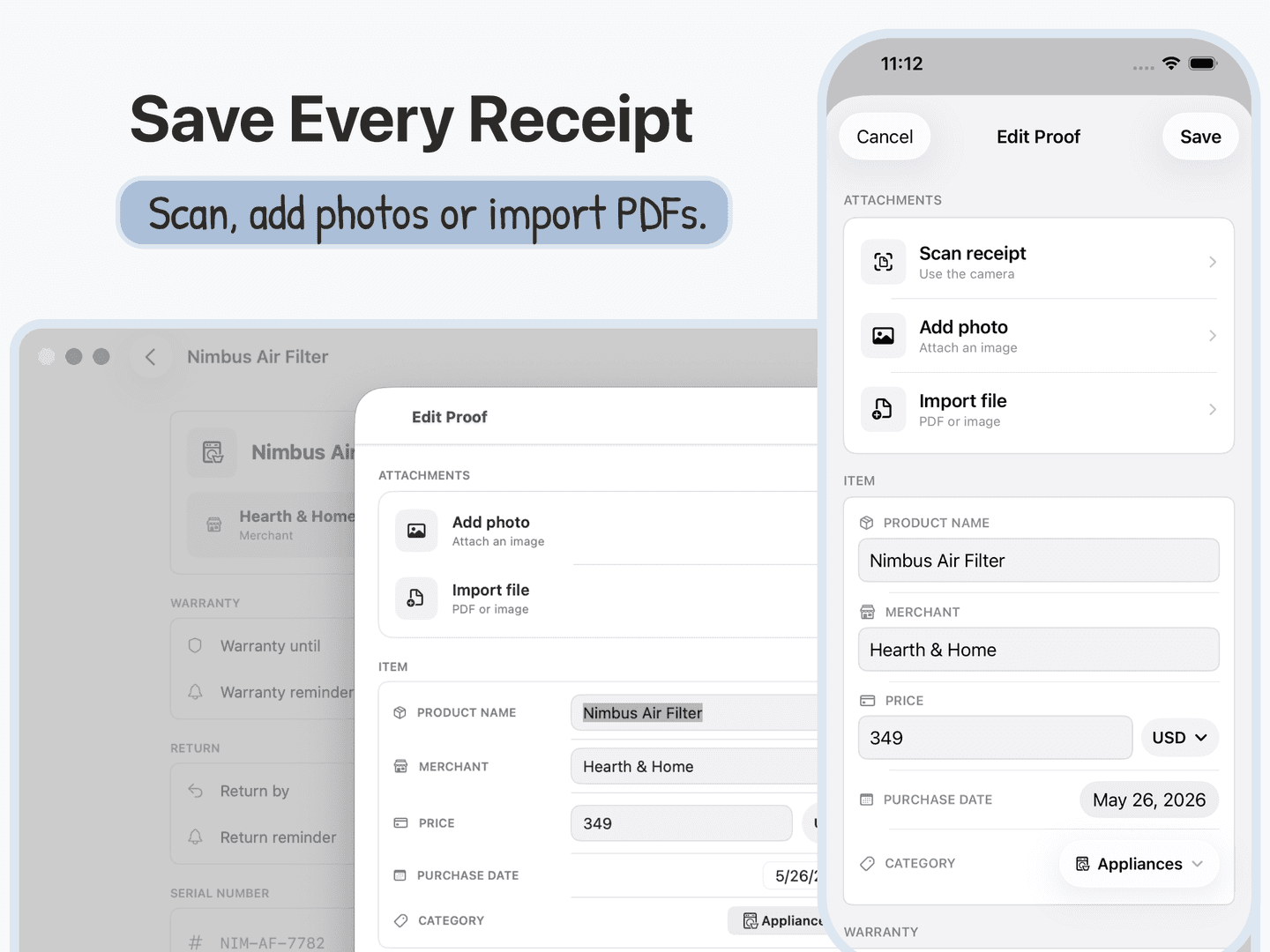Click the Add photo icon in desktop dialog

pyautogui.click(x=416, y=531)
